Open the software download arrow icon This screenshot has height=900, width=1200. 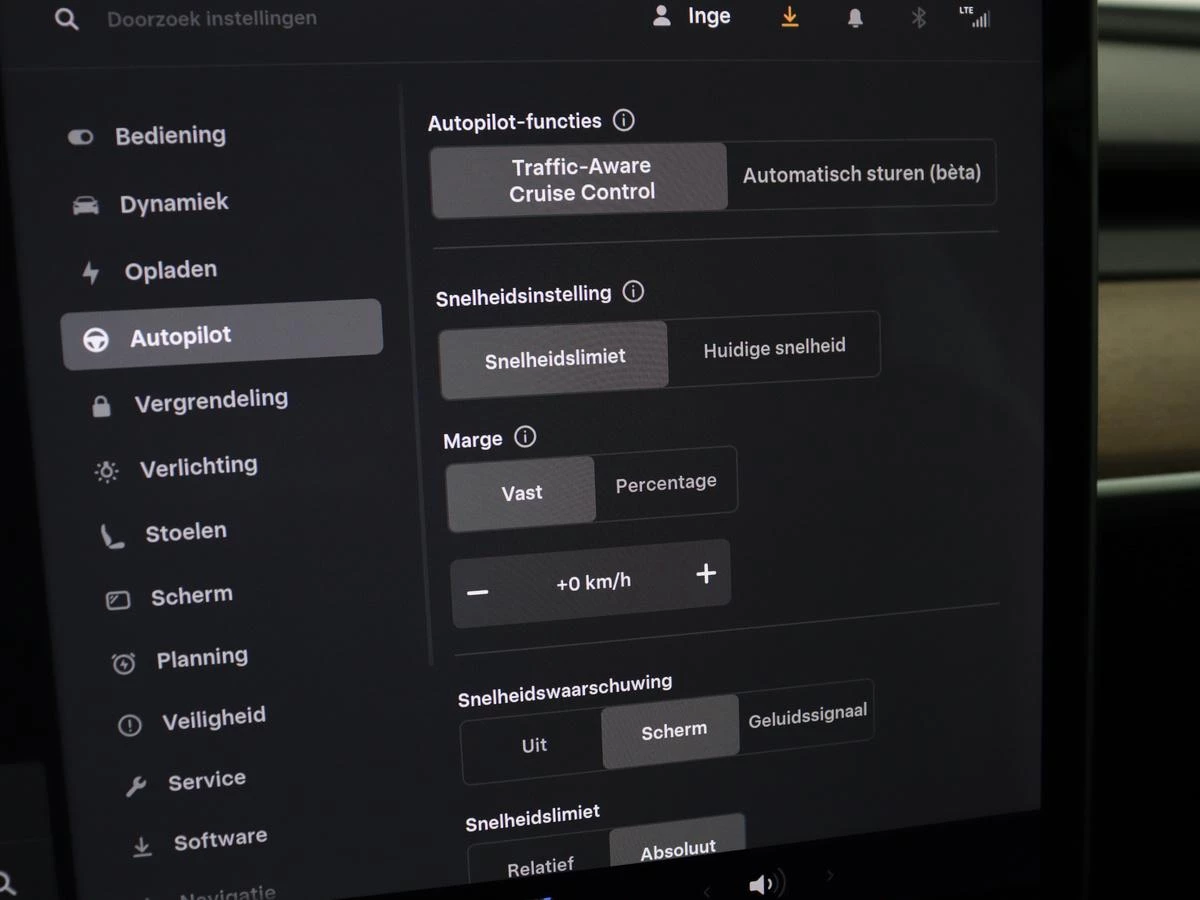pos(790,18)
